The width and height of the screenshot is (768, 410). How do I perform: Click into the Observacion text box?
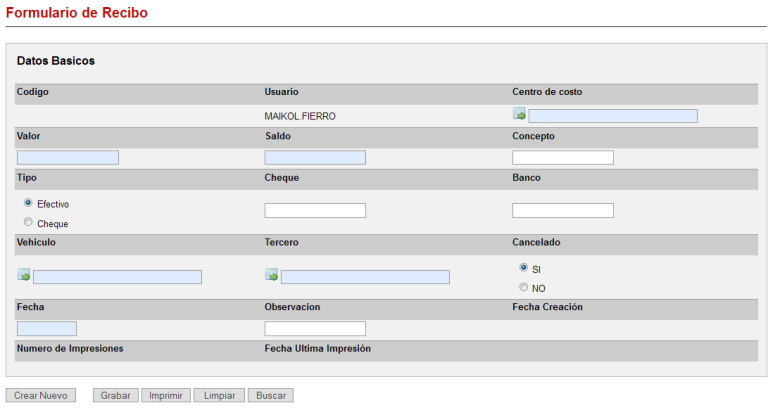(315, 329)
